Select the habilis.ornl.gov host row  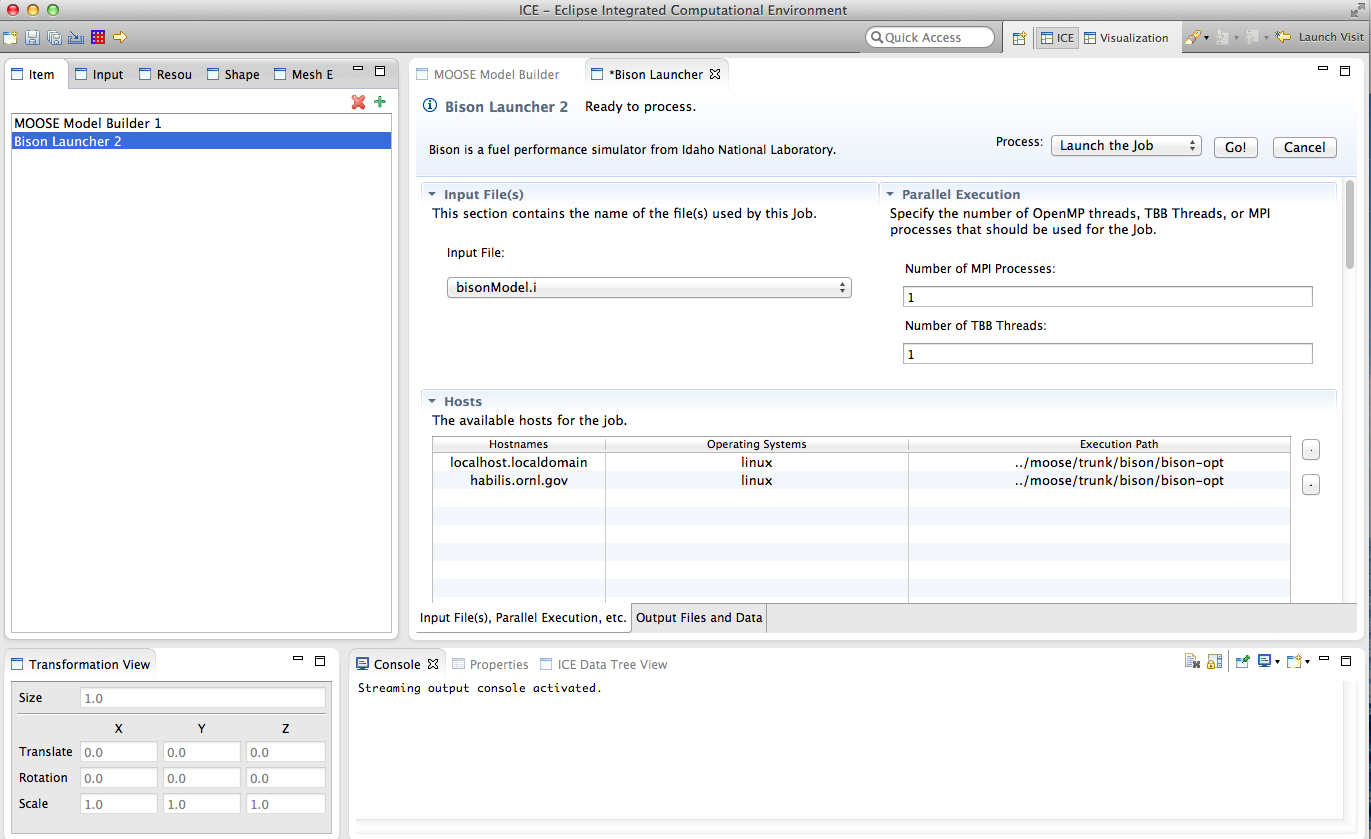(861, 481)
